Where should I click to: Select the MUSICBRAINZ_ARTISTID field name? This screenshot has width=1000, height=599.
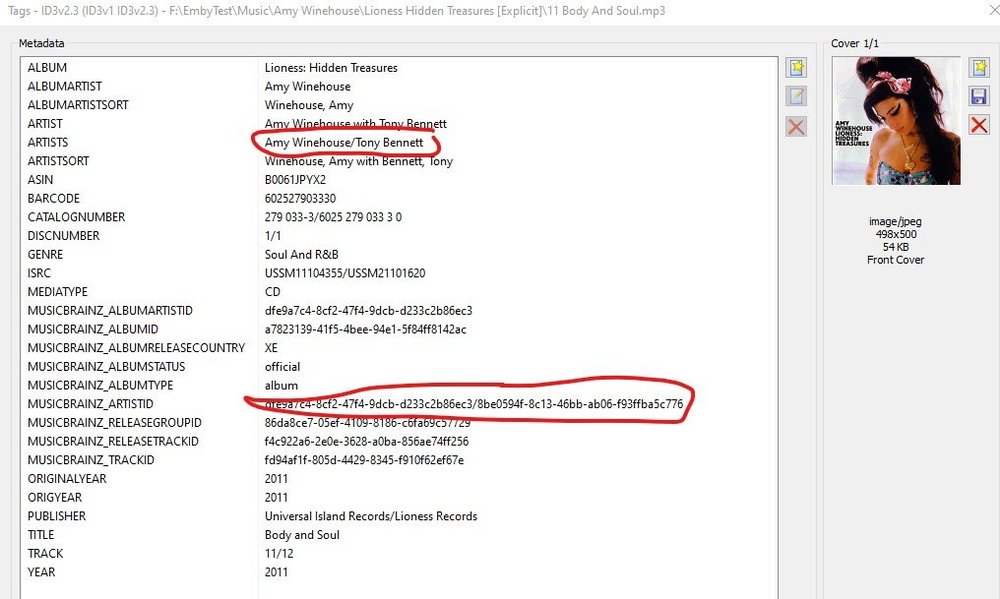(x=90, y=404)
